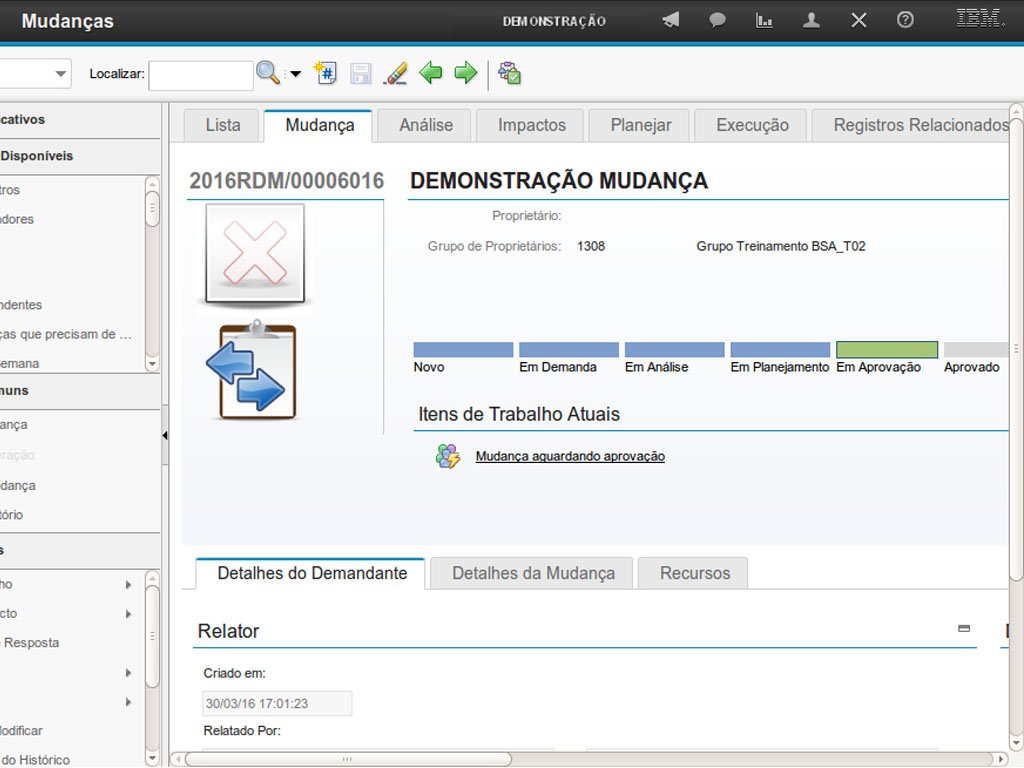This screenshot has width=1024, height=768.
Task: Click the Localizar search field
Action: [201, 75]
